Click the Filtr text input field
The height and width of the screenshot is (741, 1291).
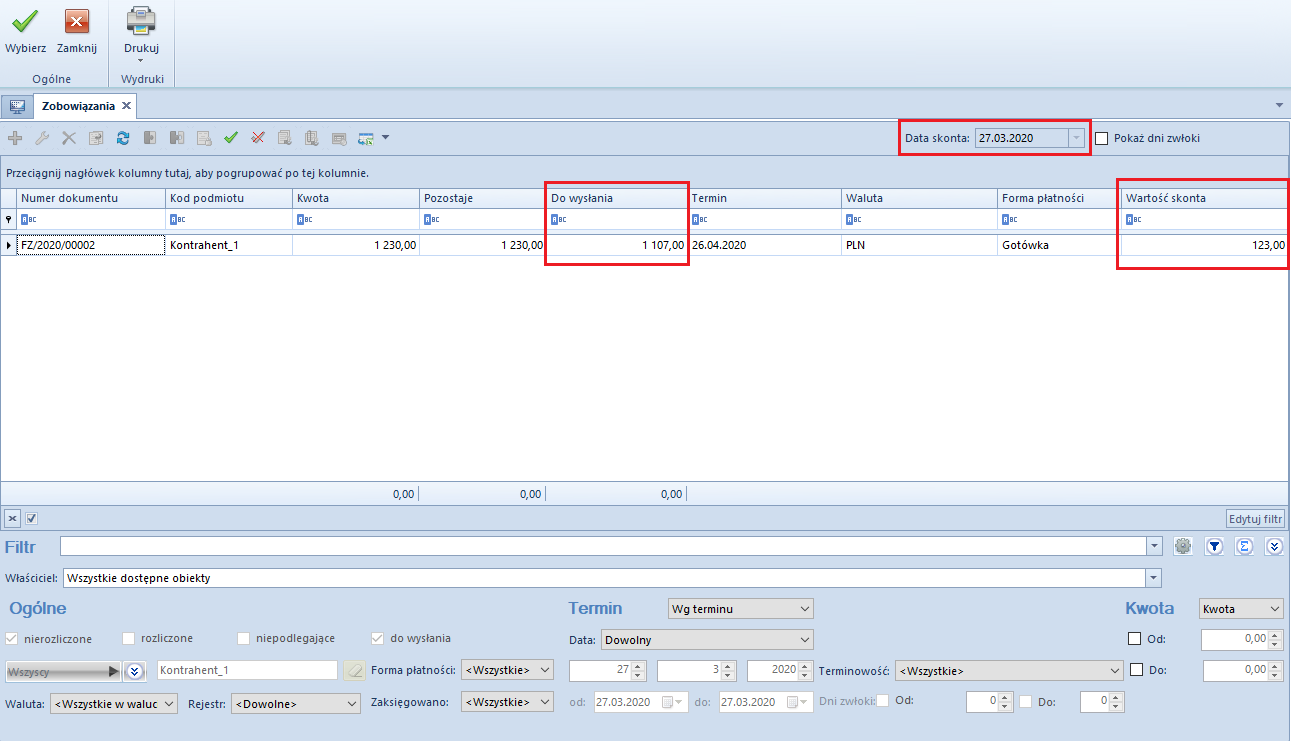tap(603, 546)
